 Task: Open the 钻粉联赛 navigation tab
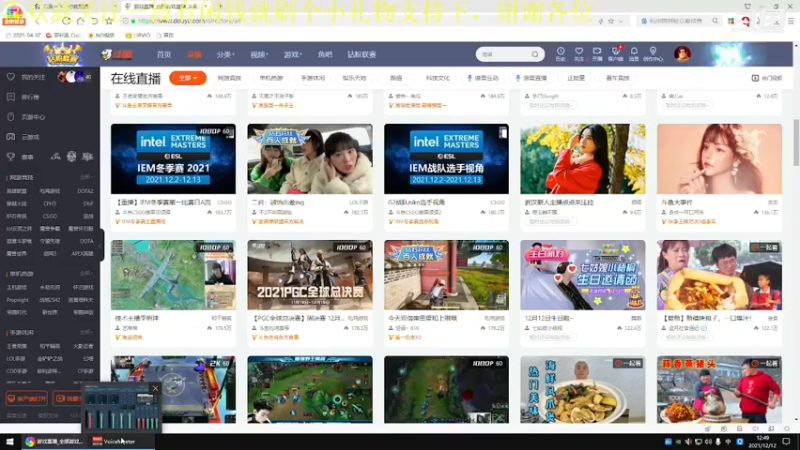click(x=362, y=55)
